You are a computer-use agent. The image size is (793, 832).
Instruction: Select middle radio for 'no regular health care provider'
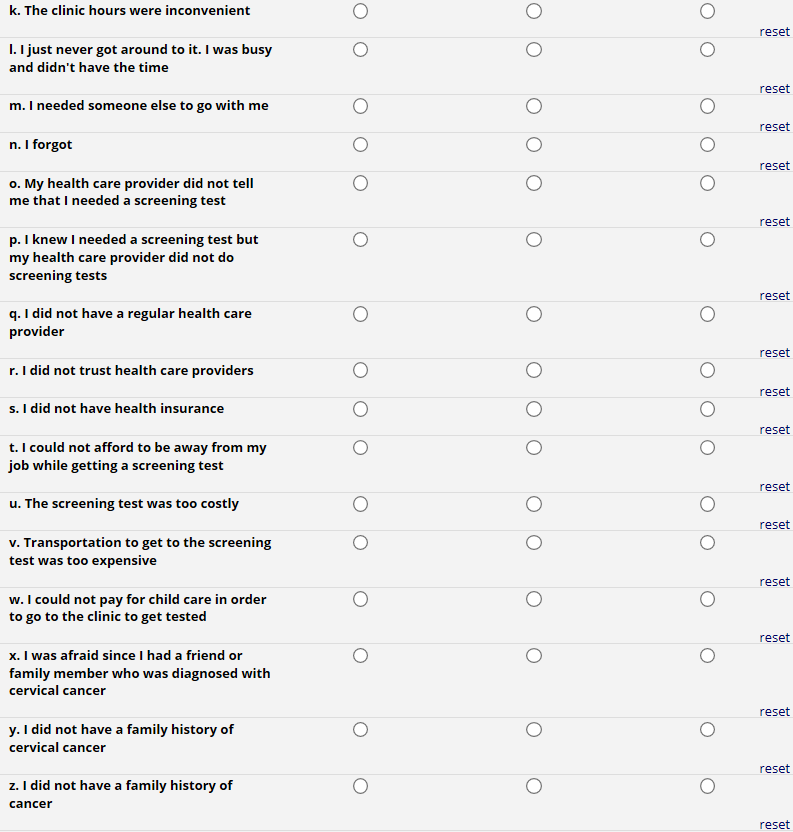coord(534,314)
